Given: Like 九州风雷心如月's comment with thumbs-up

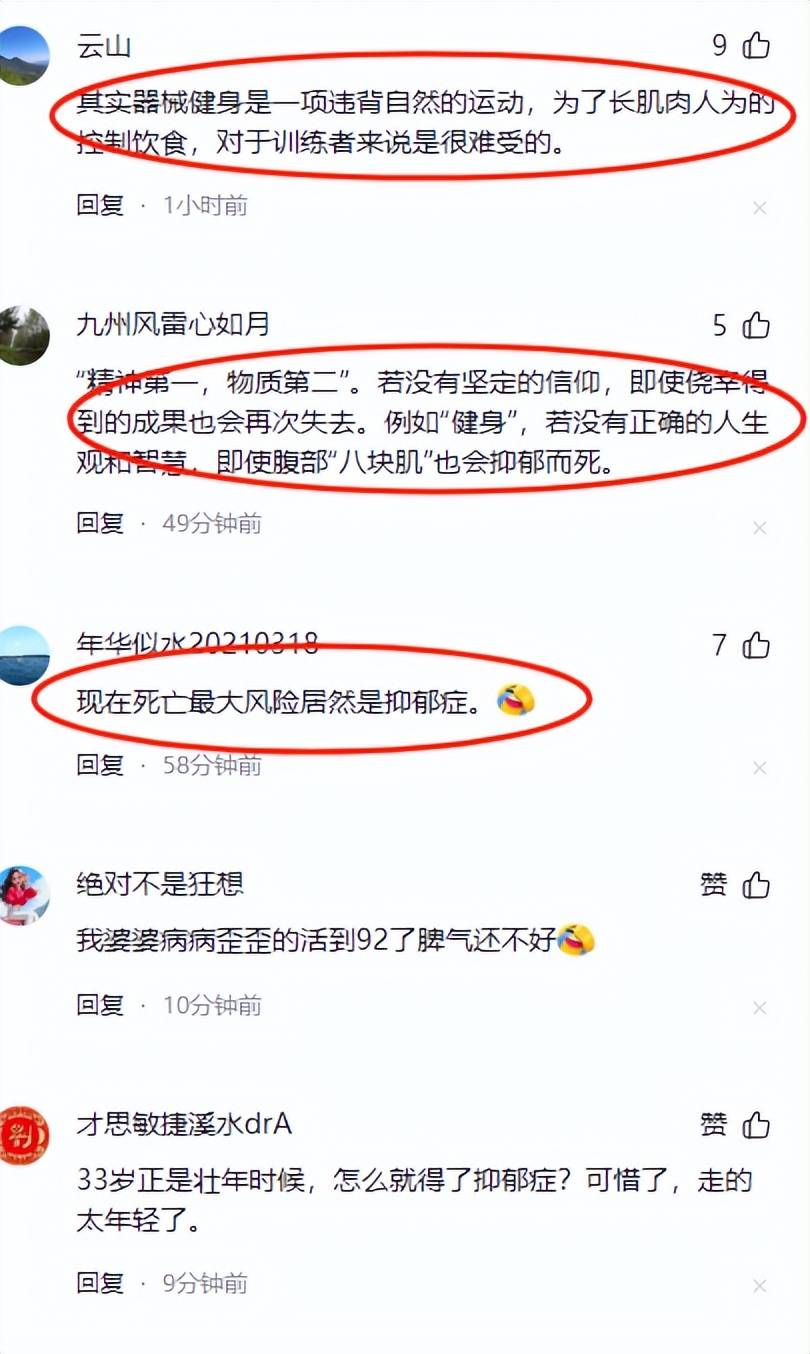Looking at the screenshot, I should 756,325.
